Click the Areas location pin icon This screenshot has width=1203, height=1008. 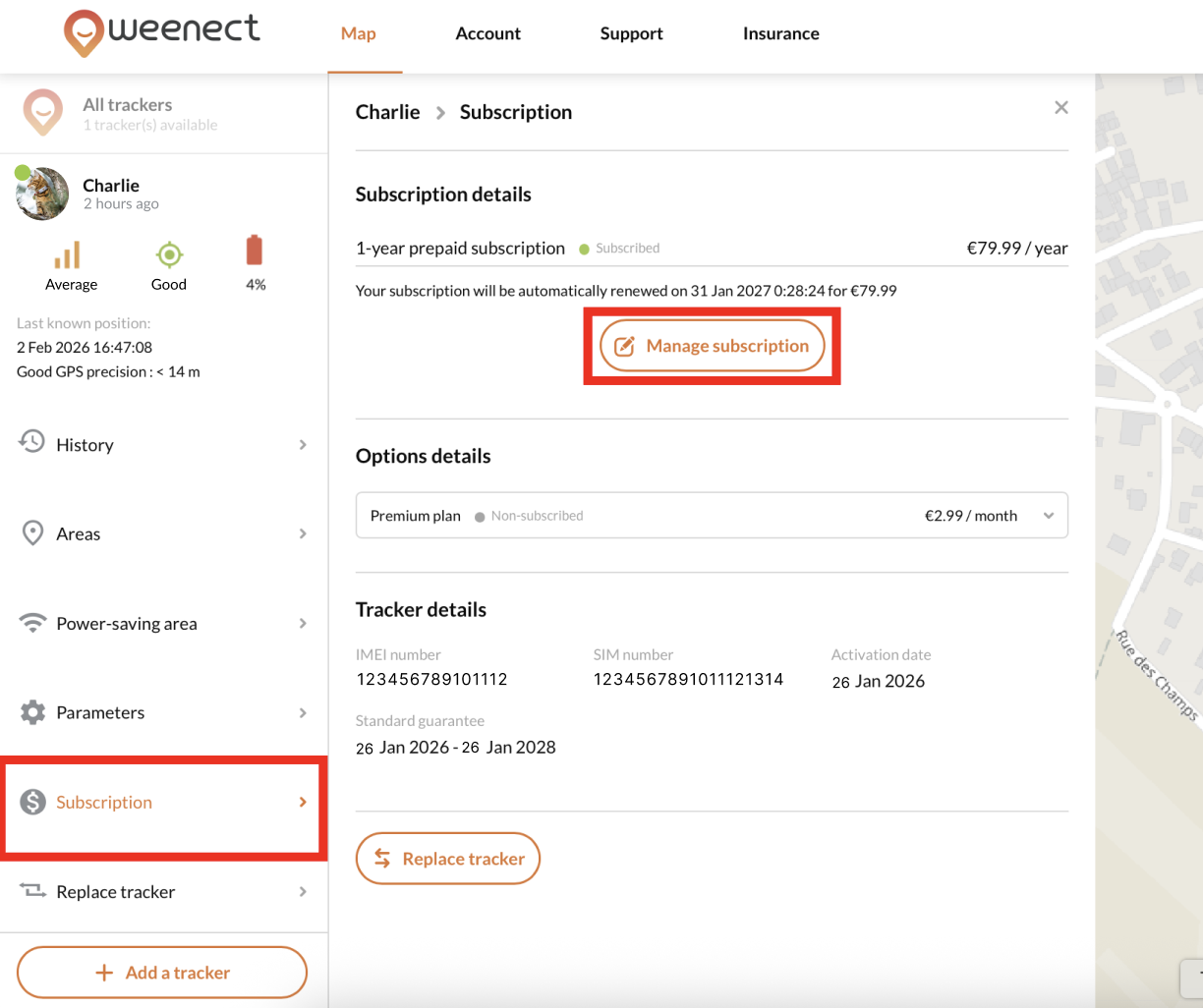(32, 533)
